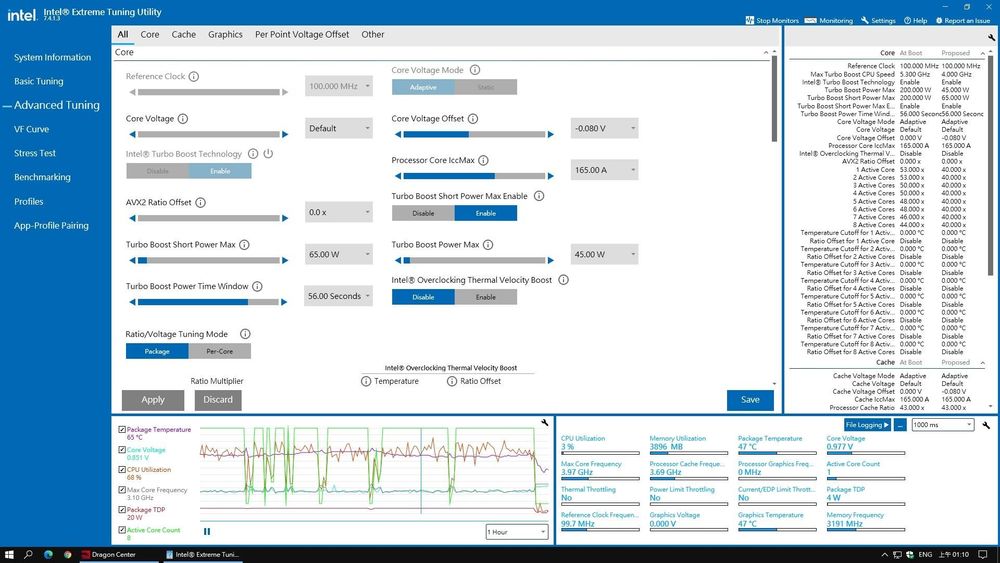Open wrench settings in the monitor values panel
Image resolution: width=1000 pixels, height=563 pixels.
tap(986, 425)
